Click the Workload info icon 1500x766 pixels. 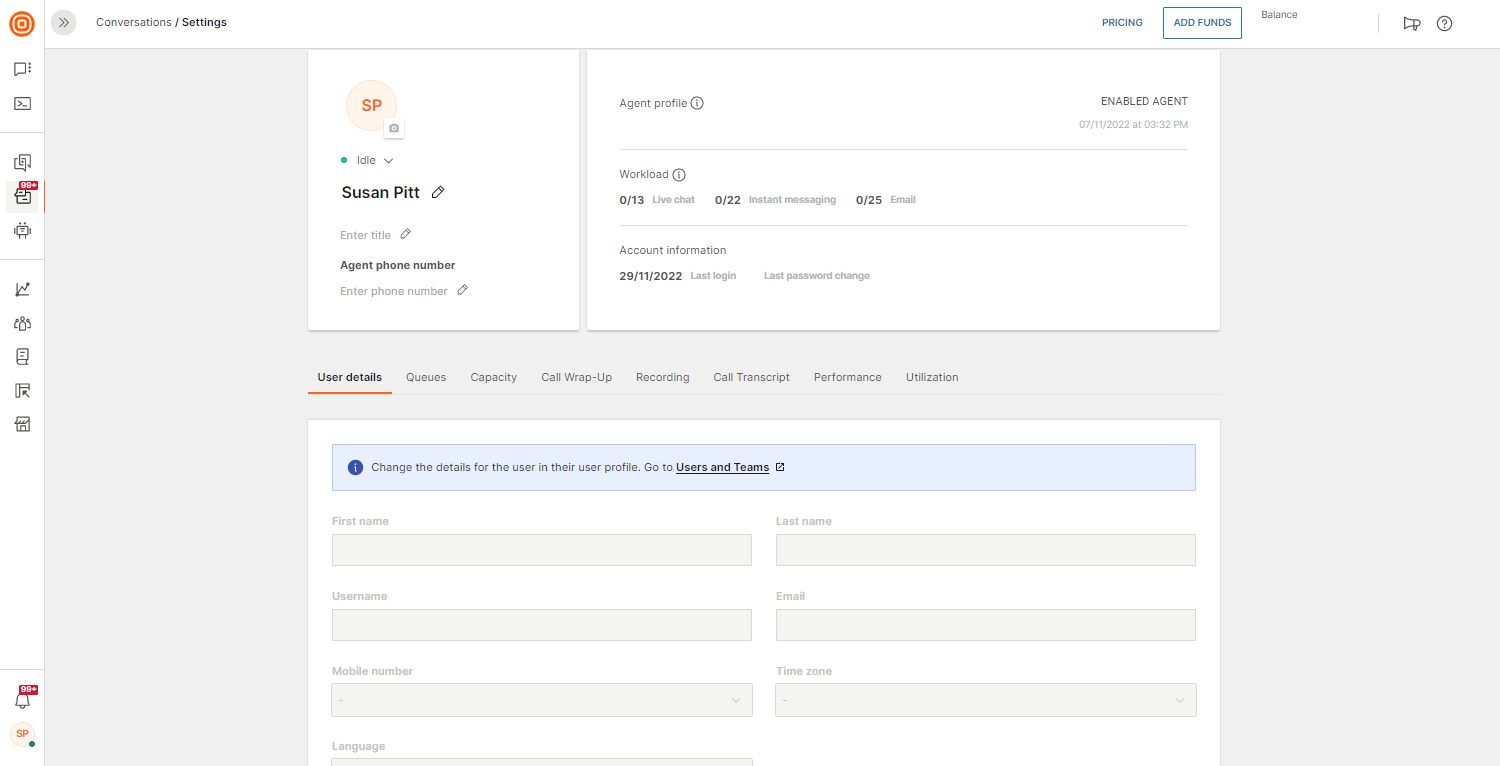point(679,174)
